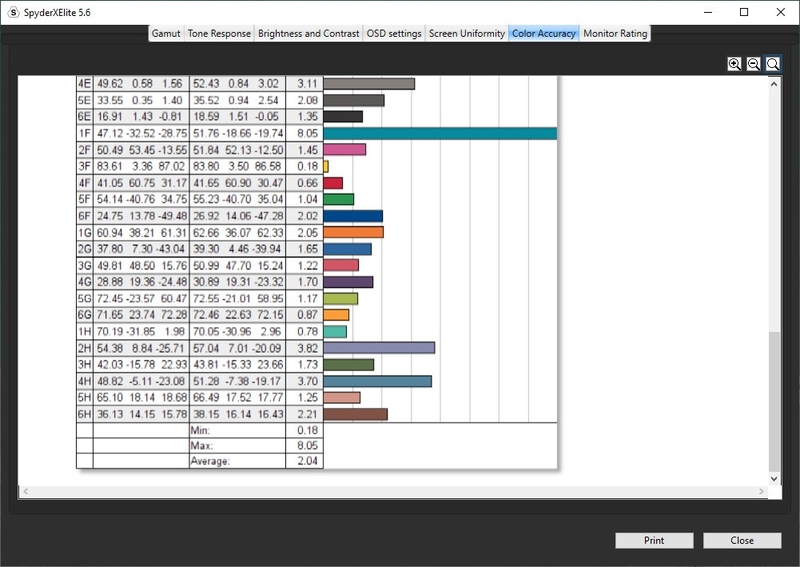Screen dimensions: 800x567
Task: Click the blue 2G color bar
Action: pyautogui.click(x=347, y=249)
